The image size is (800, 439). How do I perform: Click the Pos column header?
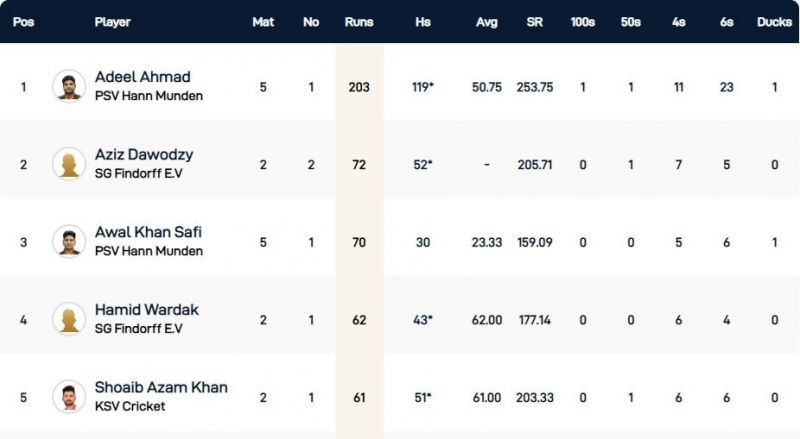(x=23, y=22)
